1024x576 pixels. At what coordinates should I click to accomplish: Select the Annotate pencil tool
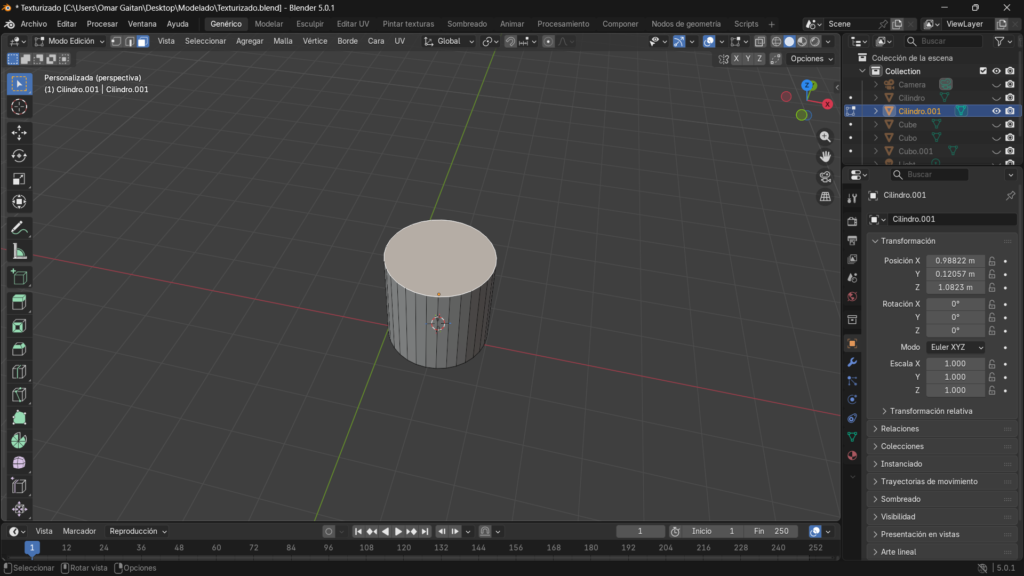click(19, 228)
